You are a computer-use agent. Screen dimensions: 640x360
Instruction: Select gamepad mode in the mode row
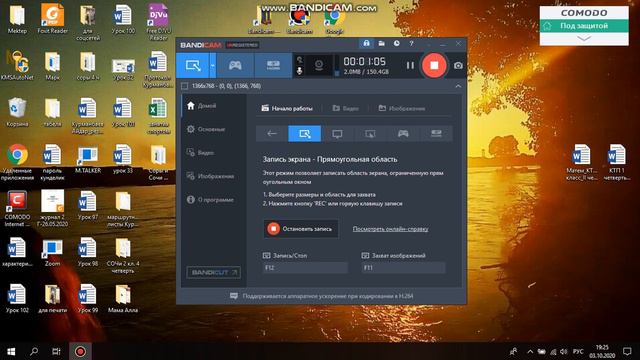pyautogui.click(x=403, y=133)
